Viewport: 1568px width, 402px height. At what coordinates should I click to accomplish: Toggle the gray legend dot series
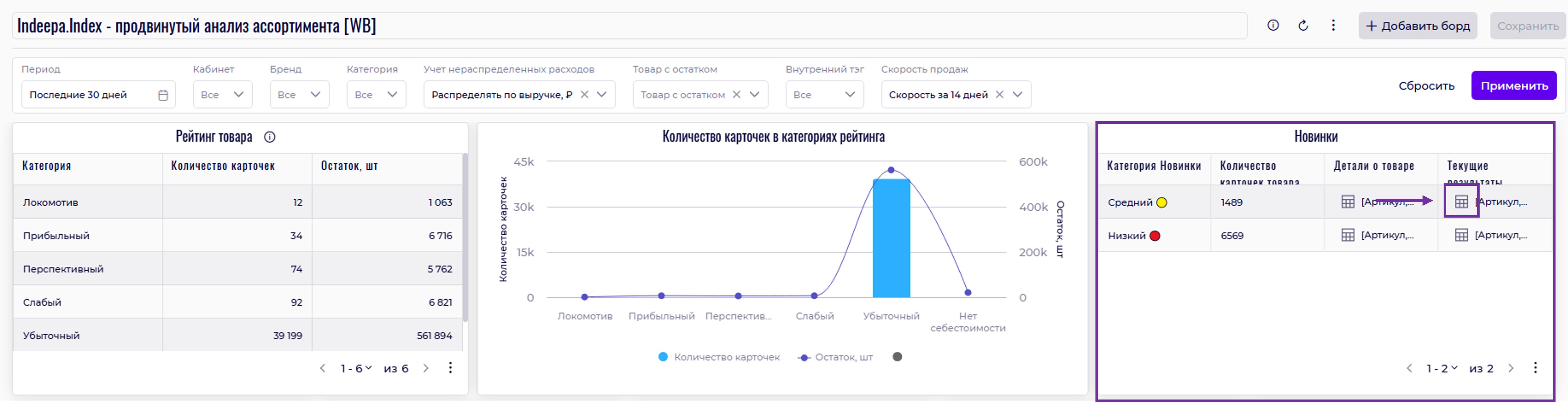point(897,357)
